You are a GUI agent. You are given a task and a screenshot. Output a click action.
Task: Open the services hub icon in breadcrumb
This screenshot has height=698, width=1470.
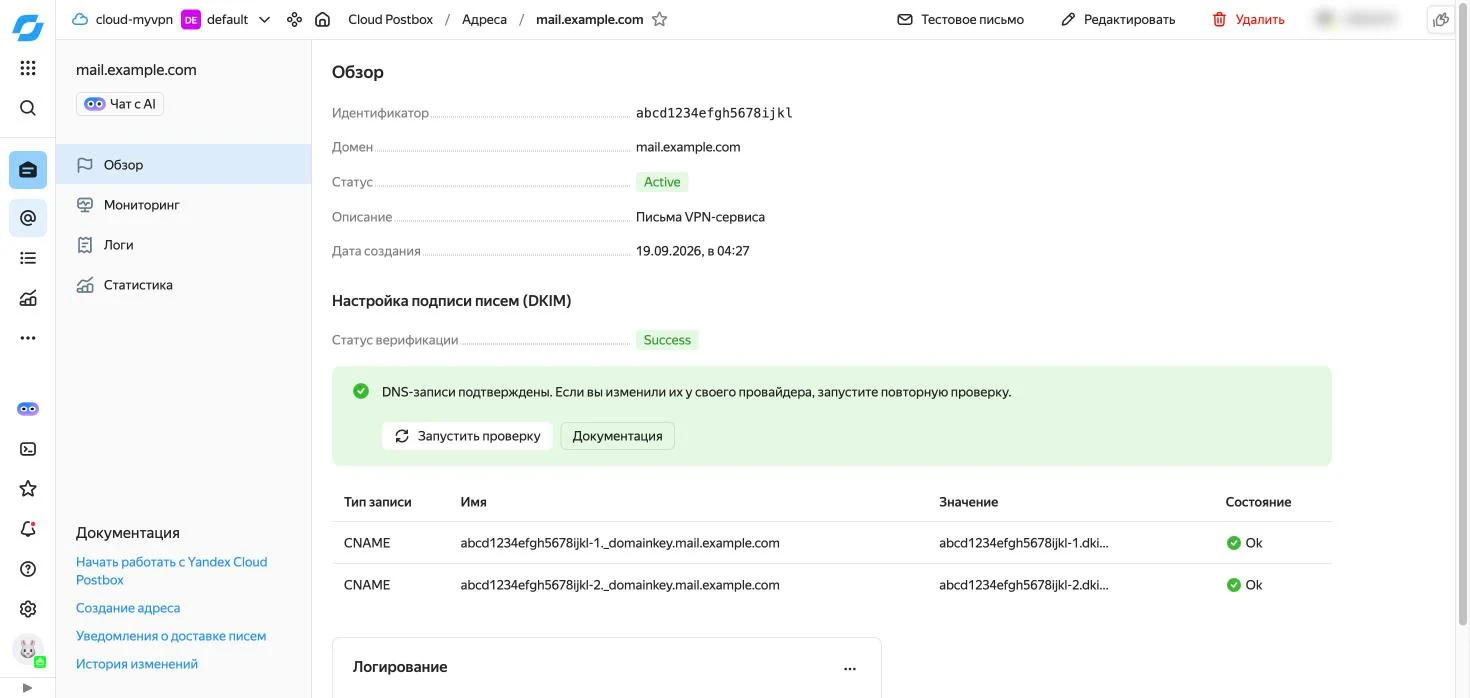pos(294,19)
